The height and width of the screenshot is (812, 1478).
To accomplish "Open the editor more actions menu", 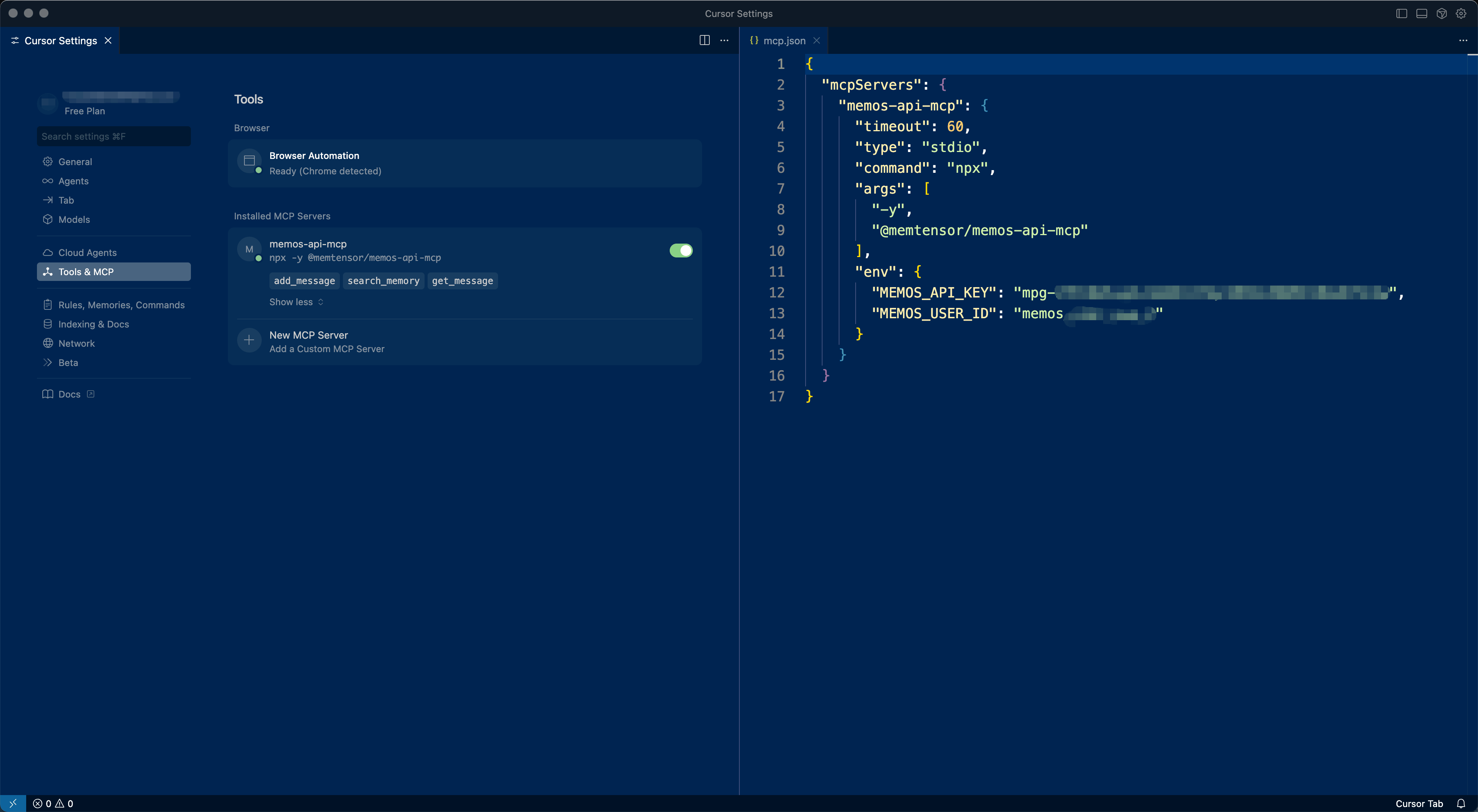I will (1464, 40).
